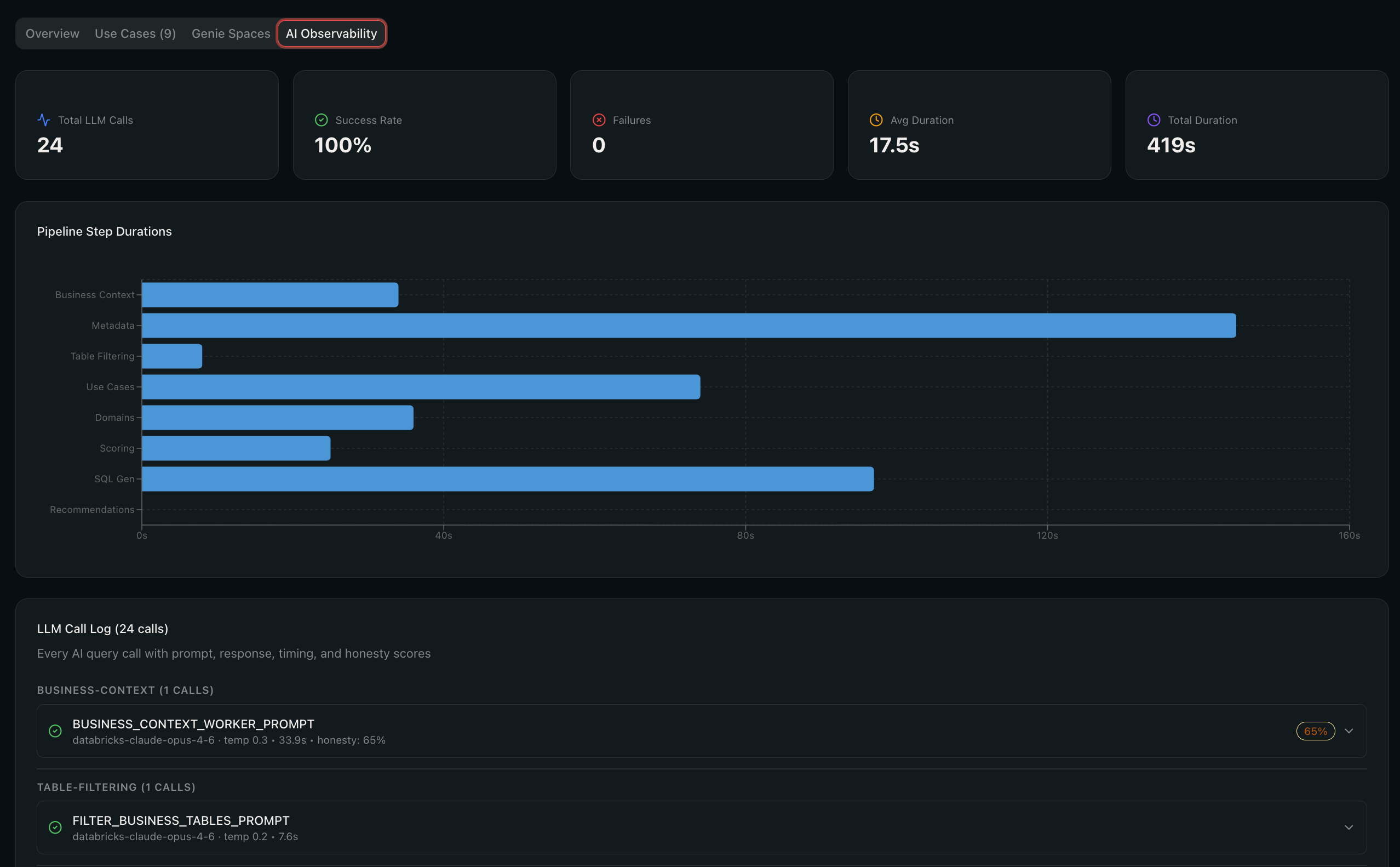
Task: Click the red Failures X icon
Action: 599,120
